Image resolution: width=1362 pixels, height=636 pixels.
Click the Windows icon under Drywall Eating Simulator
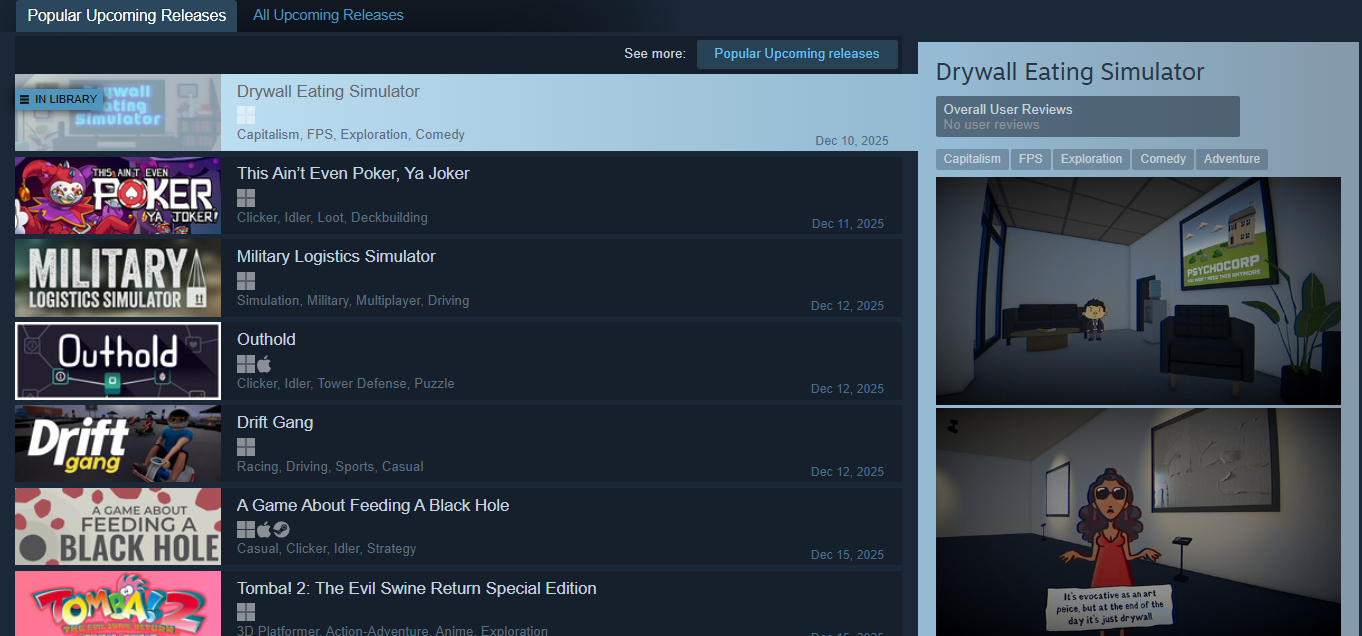point(246,115)
